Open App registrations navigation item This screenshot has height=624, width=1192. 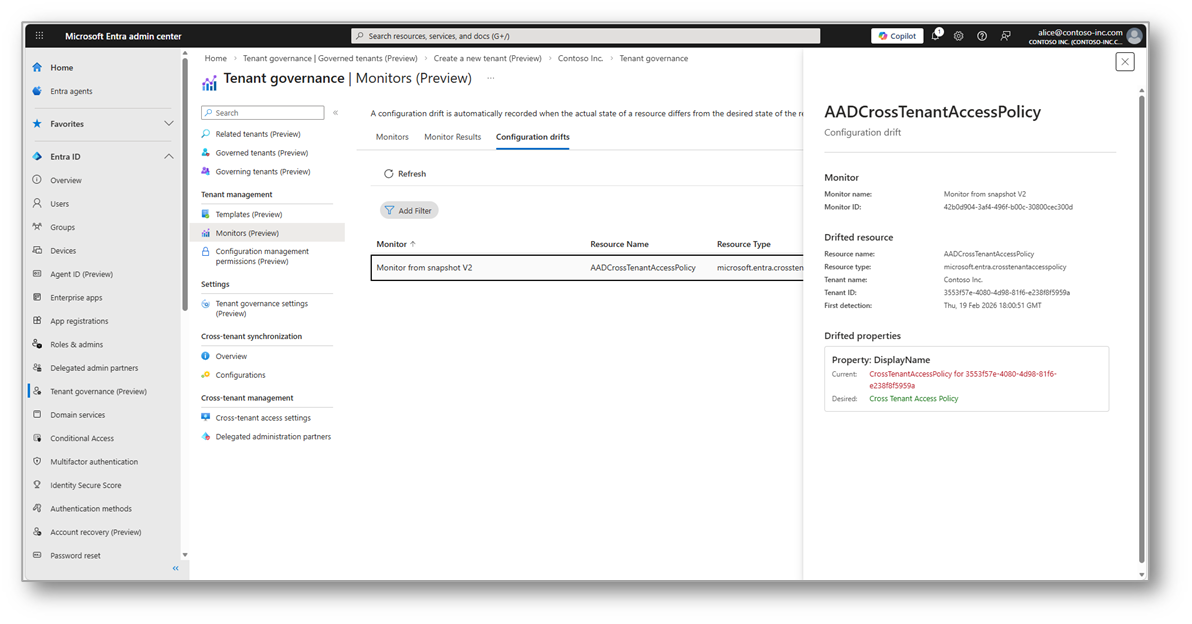click(79, 322)
